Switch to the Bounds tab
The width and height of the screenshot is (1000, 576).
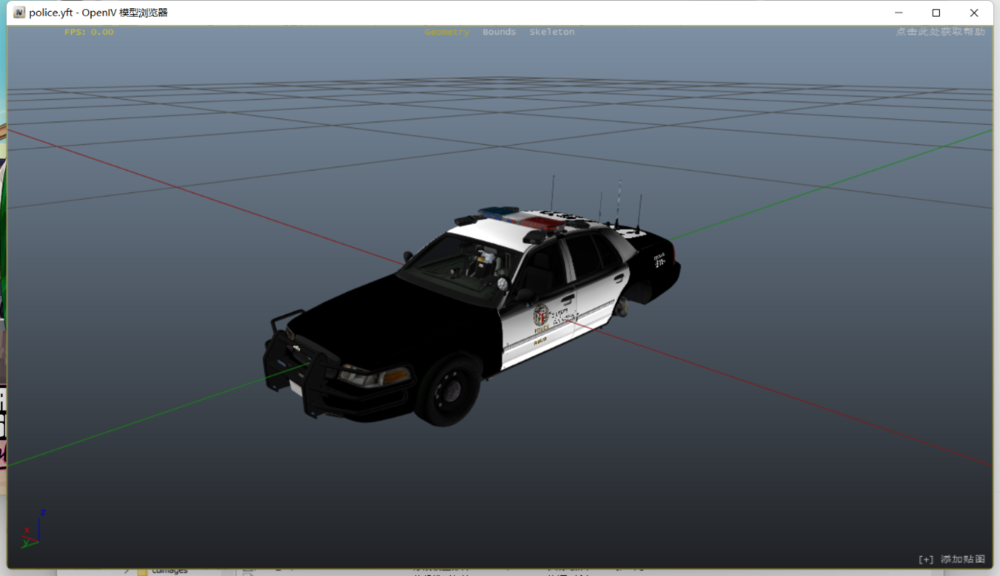pyautogui.click(x=497, y=31)
